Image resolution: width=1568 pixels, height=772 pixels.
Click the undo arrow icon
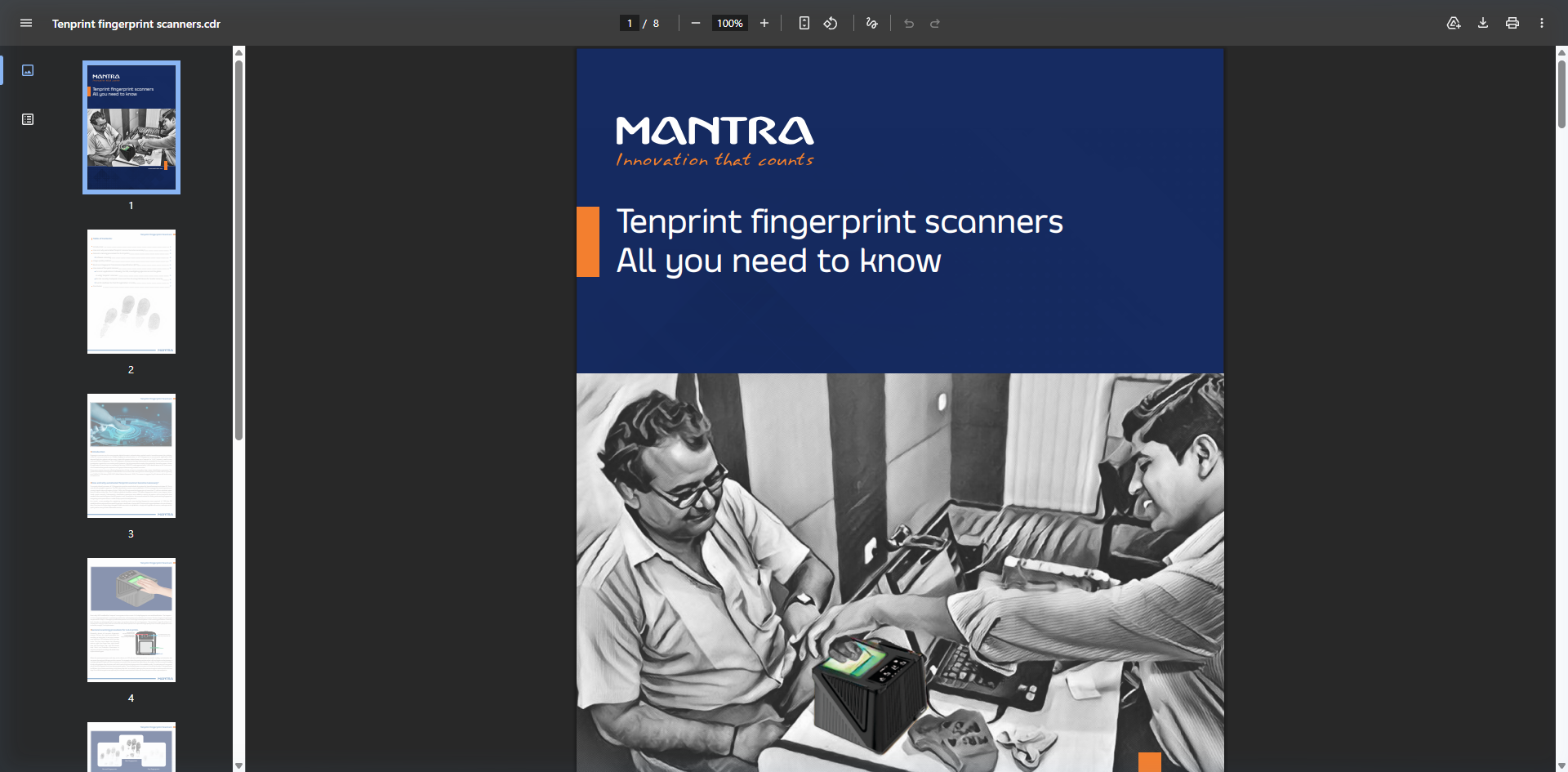[x=909, y=23]
